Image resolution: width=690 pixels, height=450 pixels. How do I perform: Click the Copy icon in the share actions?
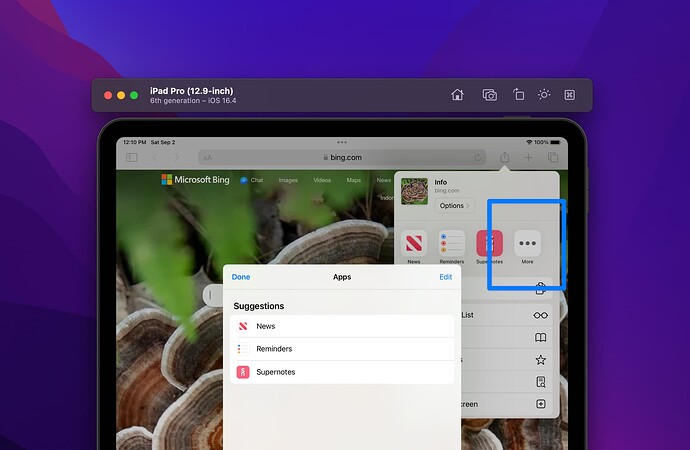(540, 288)
